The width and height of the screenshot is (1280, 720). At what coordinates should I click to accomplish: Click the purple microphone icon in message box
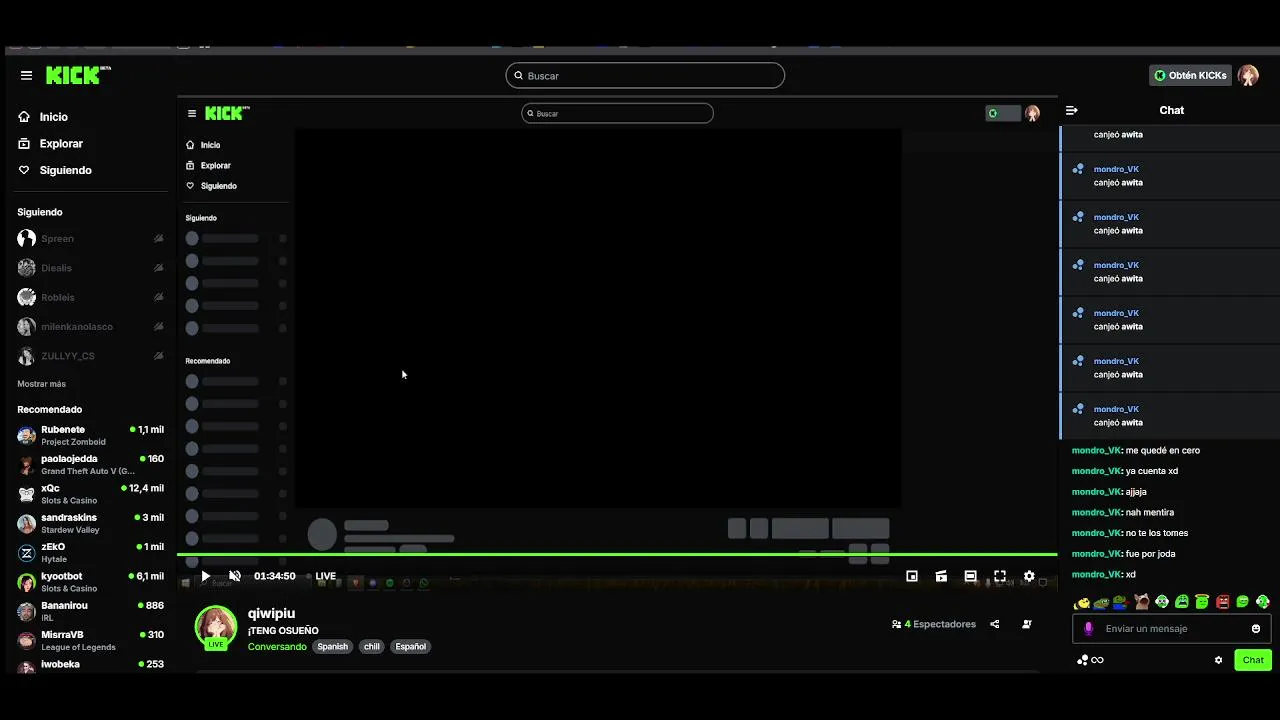click(x=1089, y=629)
